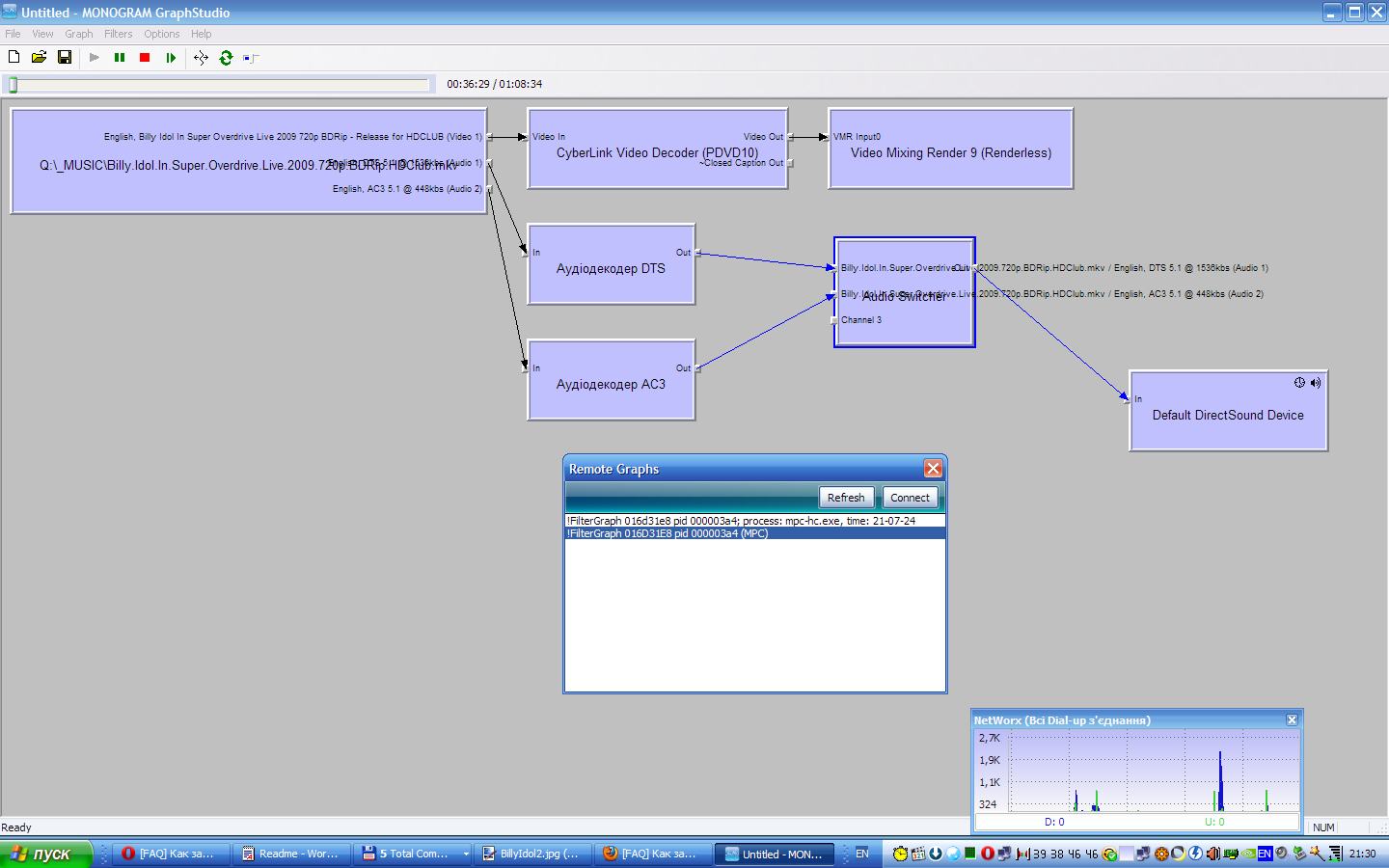Stop graph playback with red square
Image resolution: width=1389 pixels, height=868 pixels.
(x=145, y=58)
